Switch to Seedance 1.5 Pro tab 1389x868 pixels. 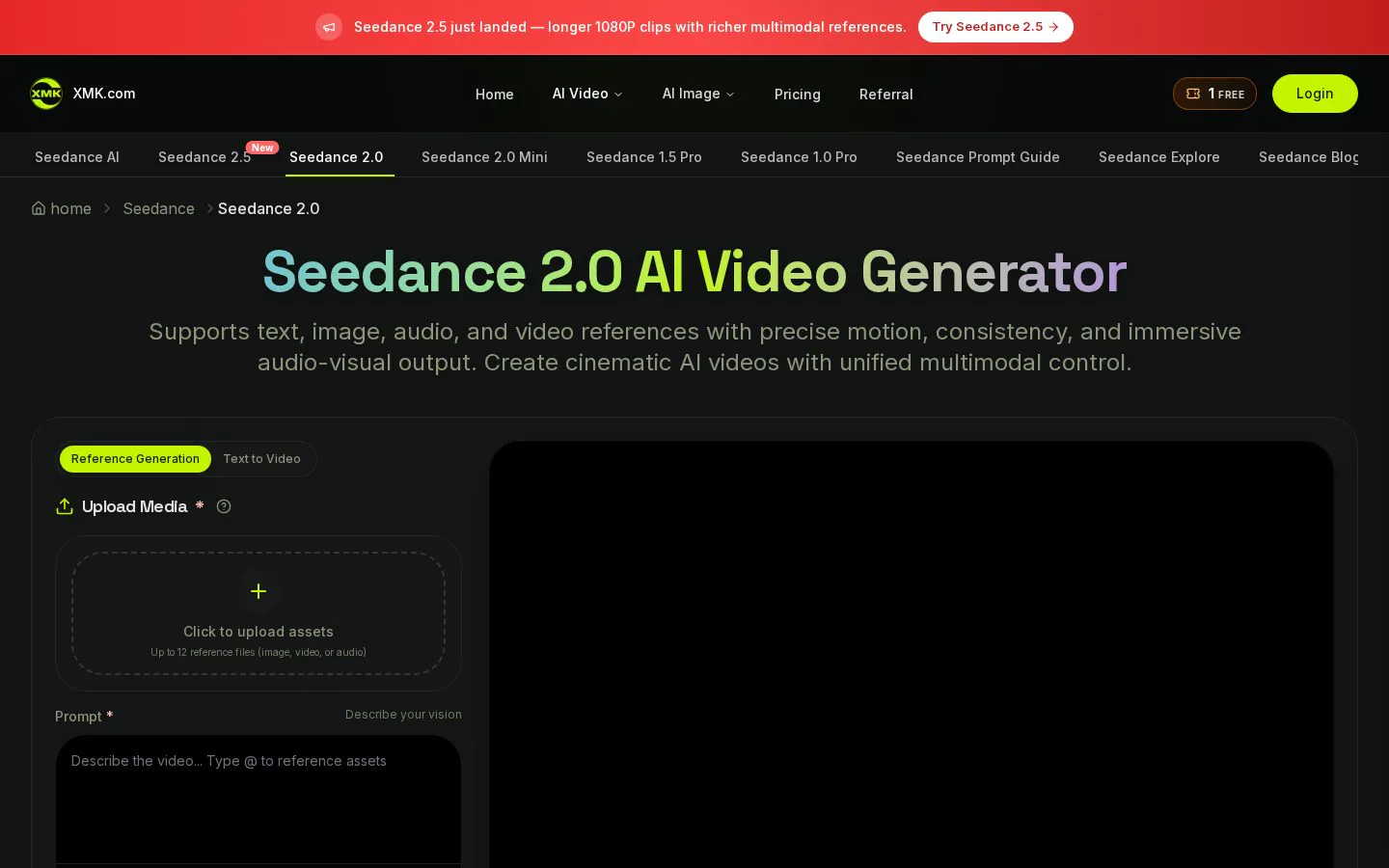click(644, 157)
